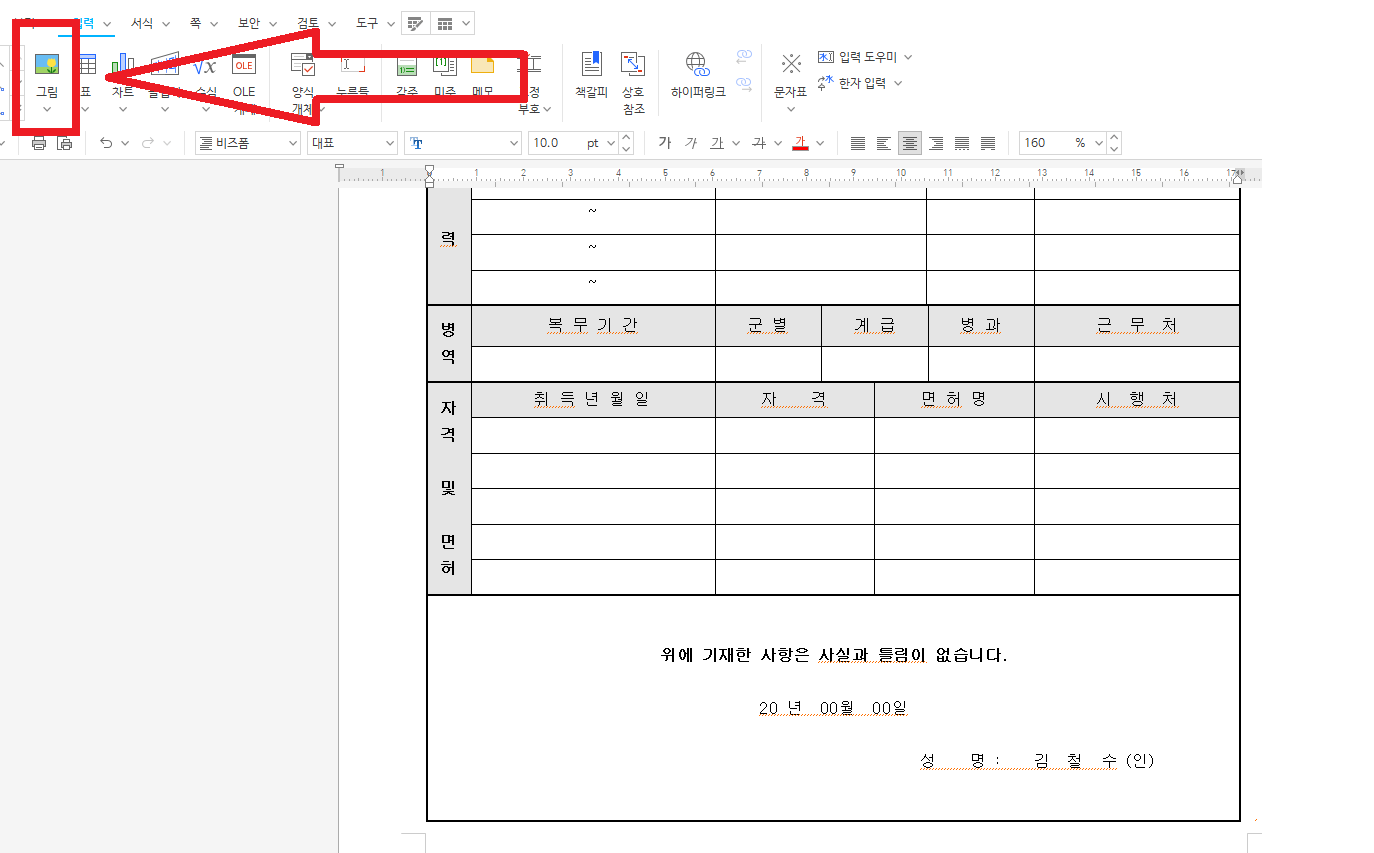Toggle bold formatting on selected text
The width and height of the screenshot is (1374, 853).
663,142
